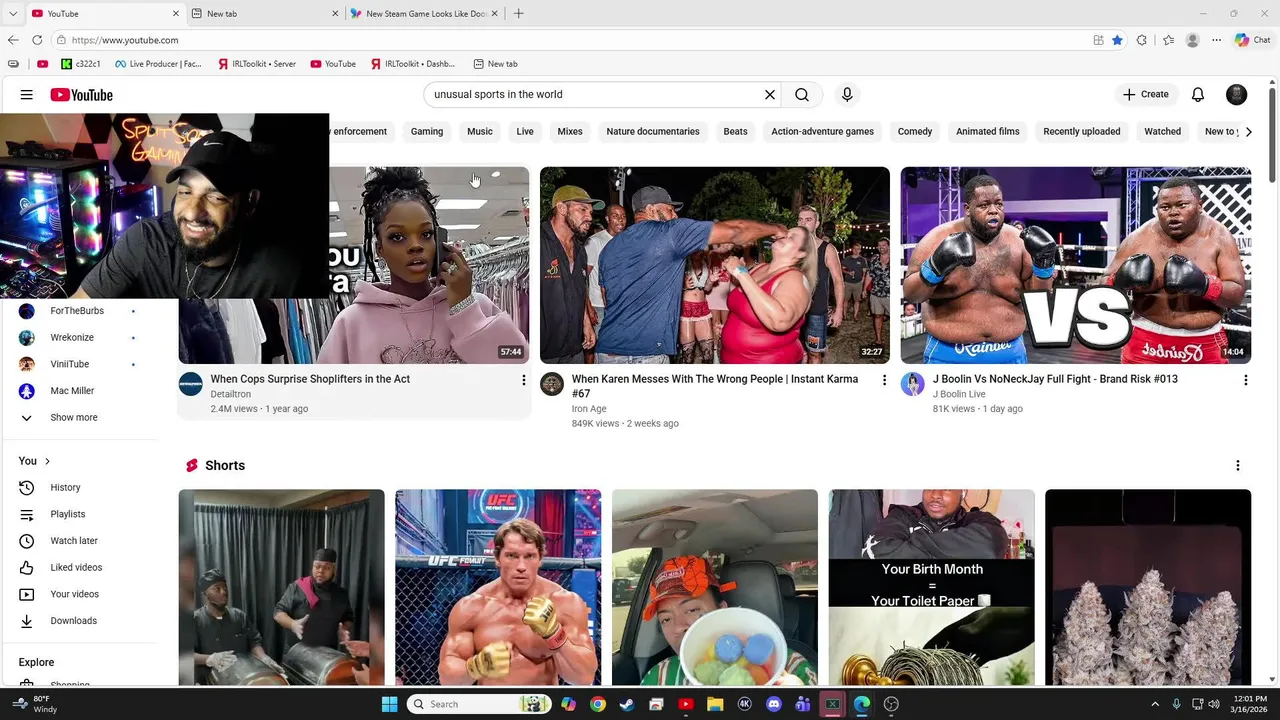Click the browser address bar URL
Image resolution: width=1280 pixels, height=720 pixels.
coord(125,40)
